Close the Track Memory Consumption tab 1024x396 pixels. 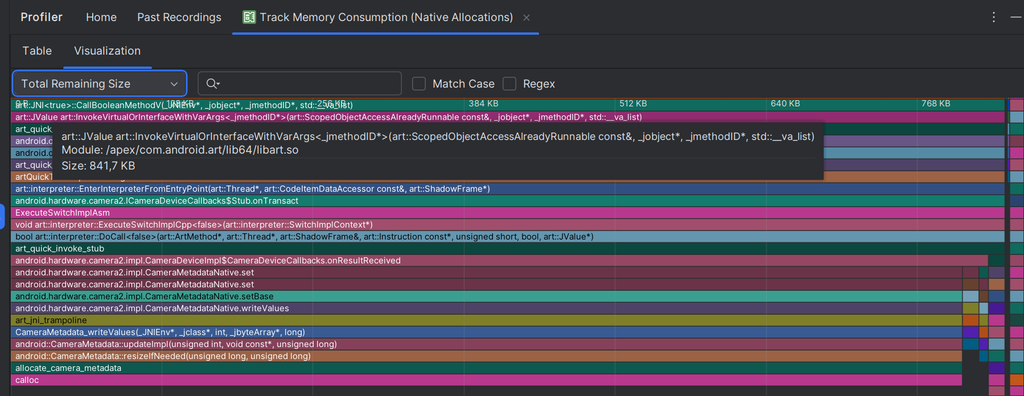tap(526, 18)
